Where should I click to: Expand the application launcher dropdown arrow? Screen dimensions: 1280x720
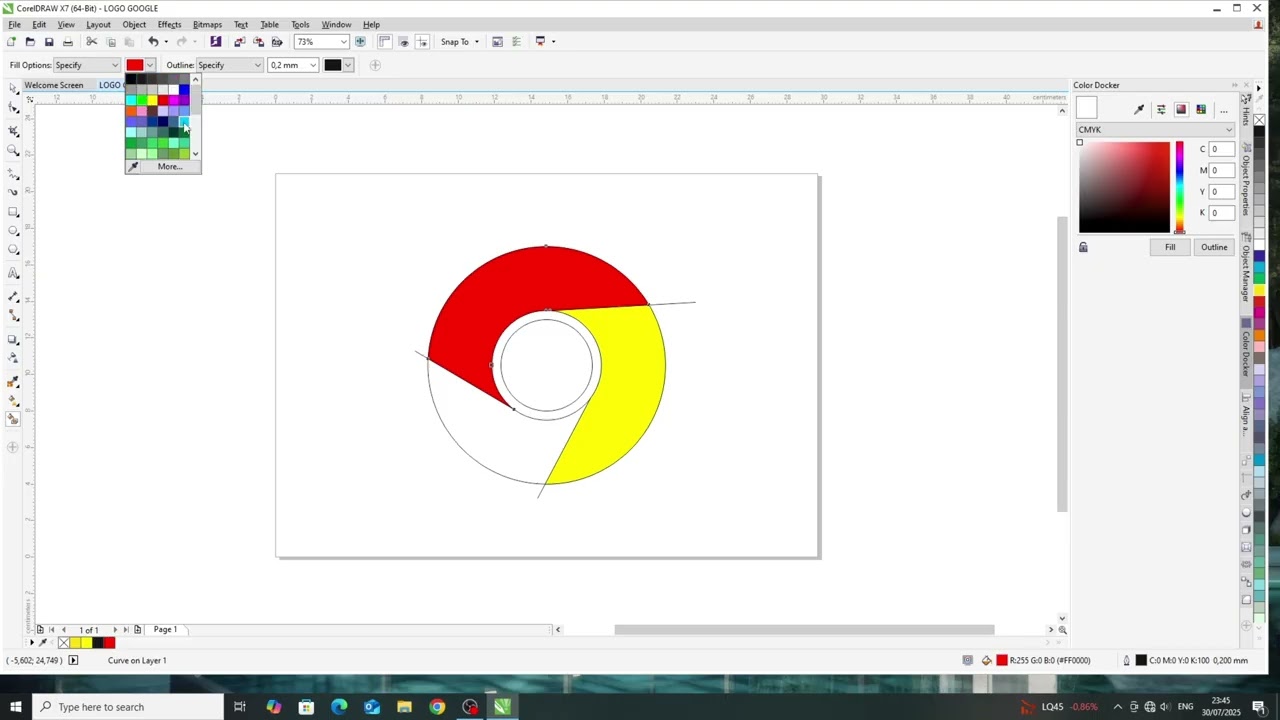[x=553, y=42]
